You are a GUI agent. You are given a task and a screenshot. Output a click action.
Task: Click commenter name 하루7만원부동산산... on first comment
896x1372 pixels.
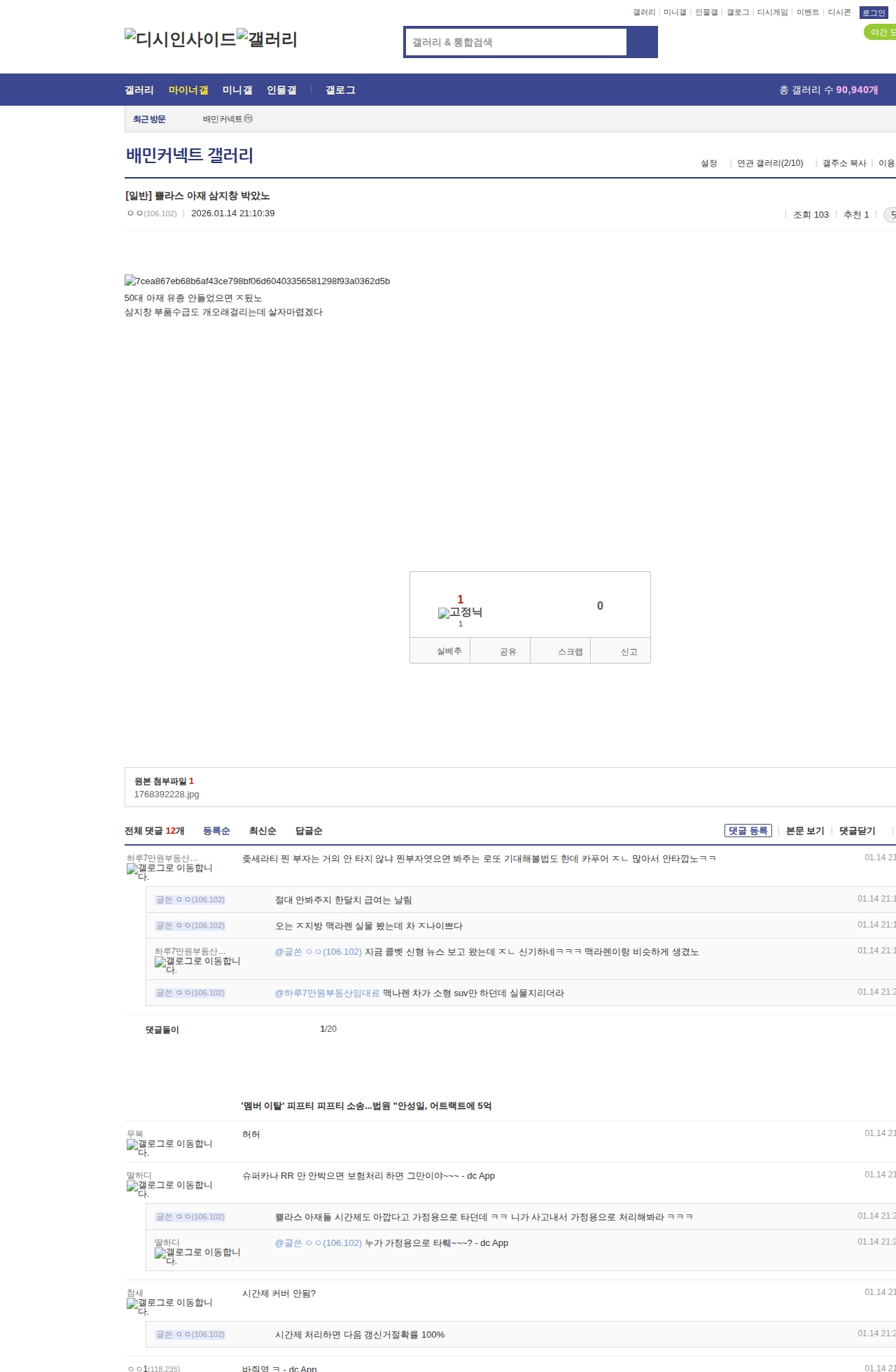point(162,858)
